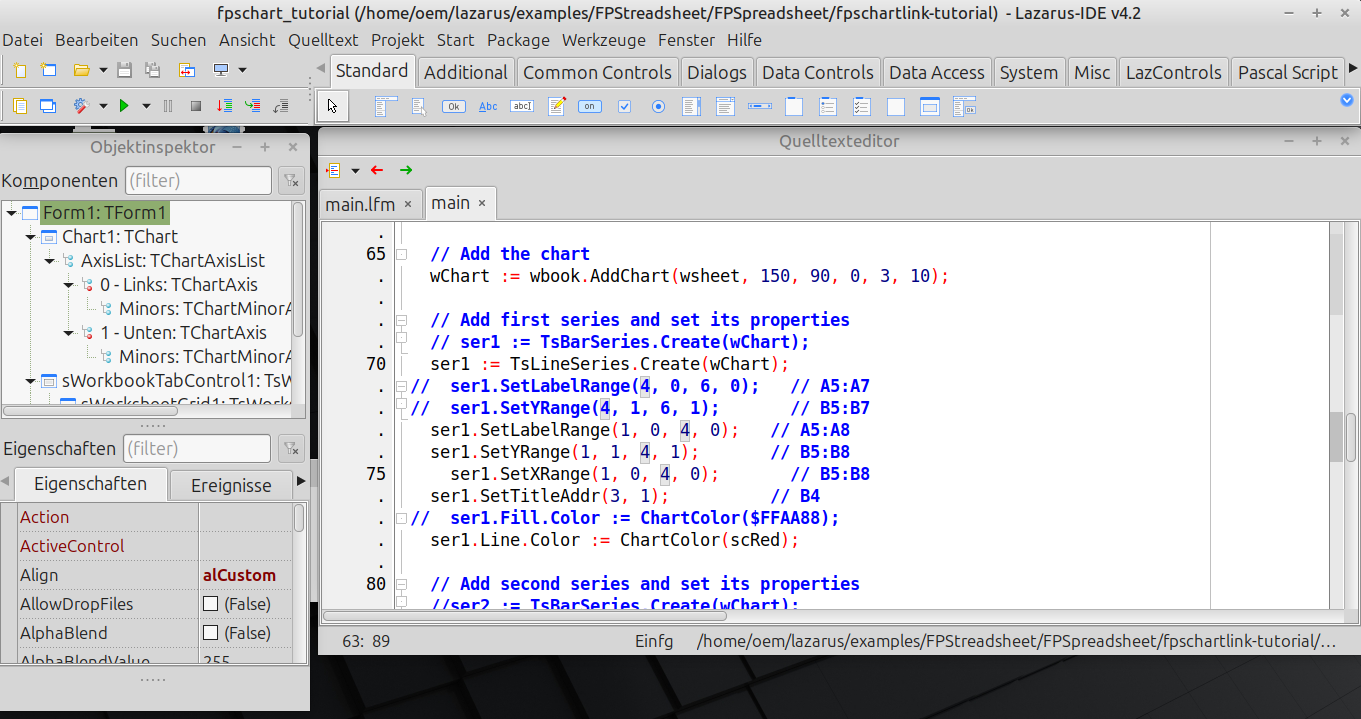Viewport: 1361px width, 719px height.
Task: Select the TRadioButton palette component
Action: (x=658, y=107)
